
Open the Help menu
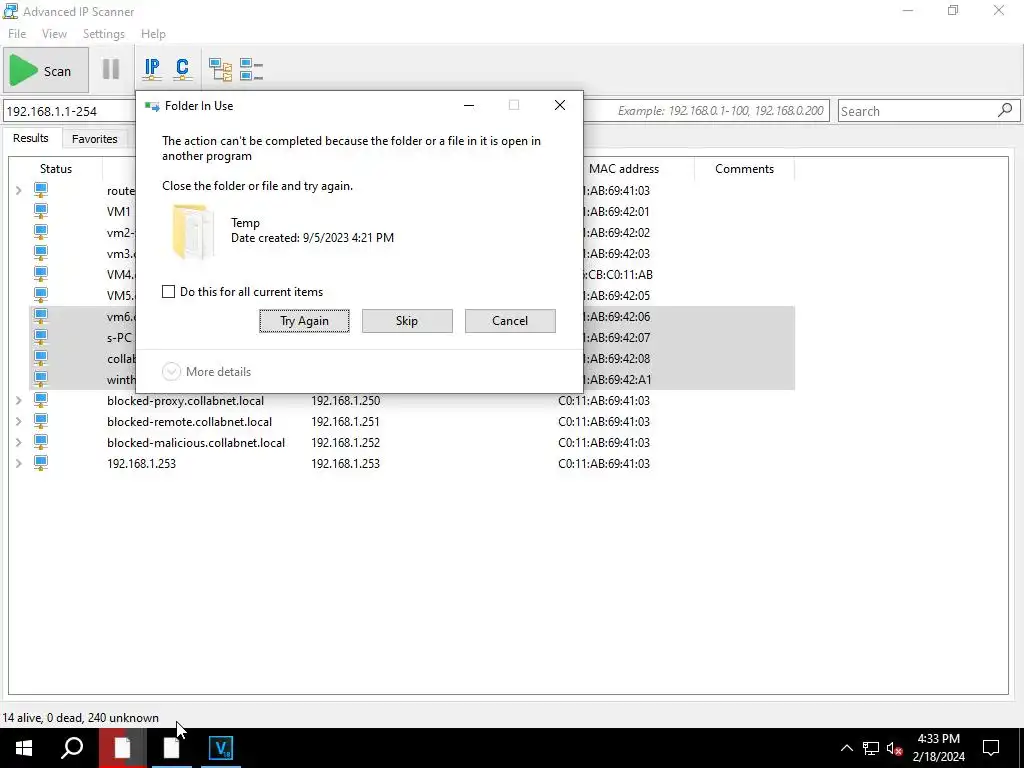click(x=153, y=33)
